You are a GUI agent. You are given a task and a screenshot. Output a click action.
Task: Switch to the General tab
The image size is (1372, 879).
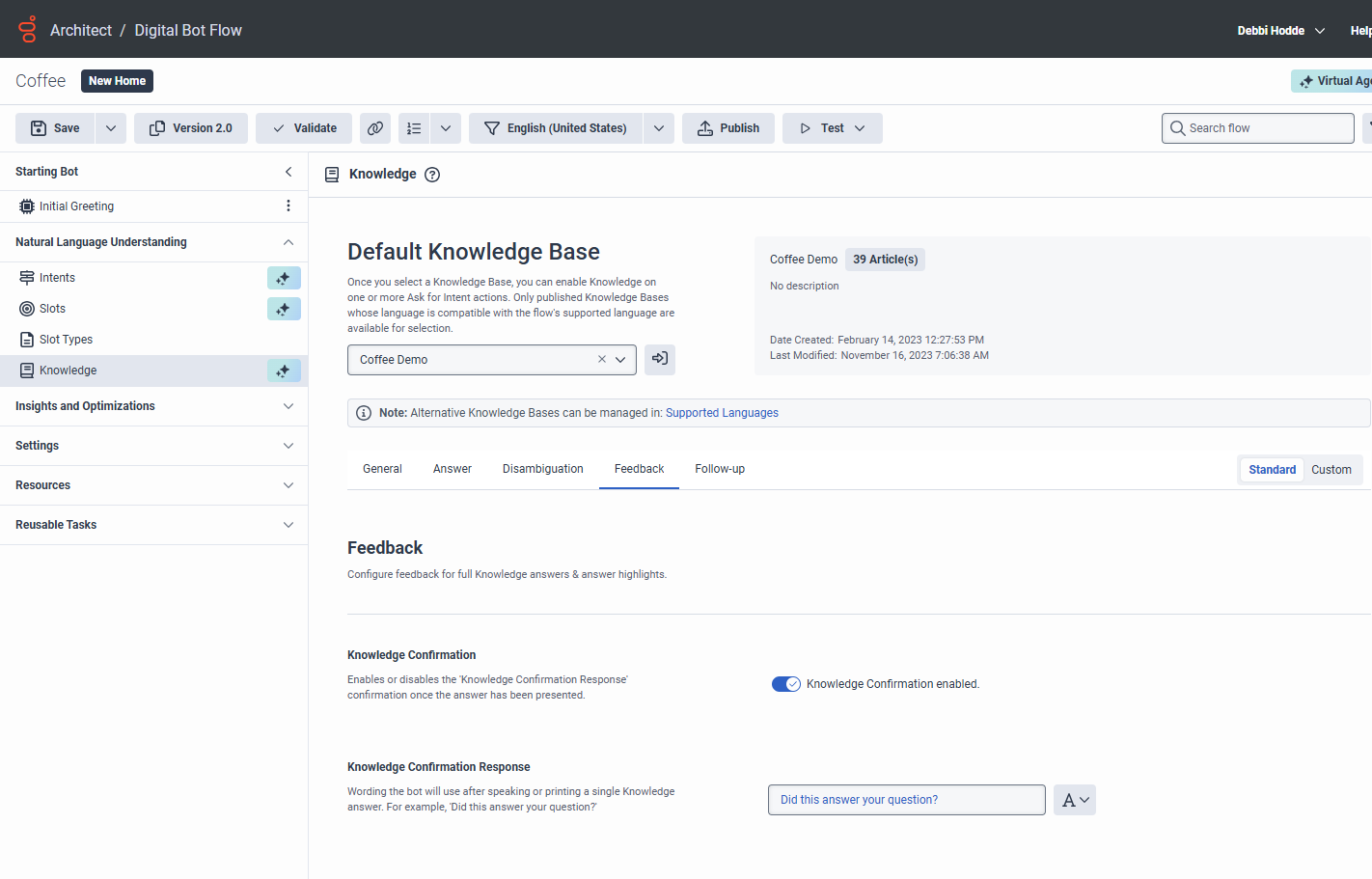coord(382,469)
